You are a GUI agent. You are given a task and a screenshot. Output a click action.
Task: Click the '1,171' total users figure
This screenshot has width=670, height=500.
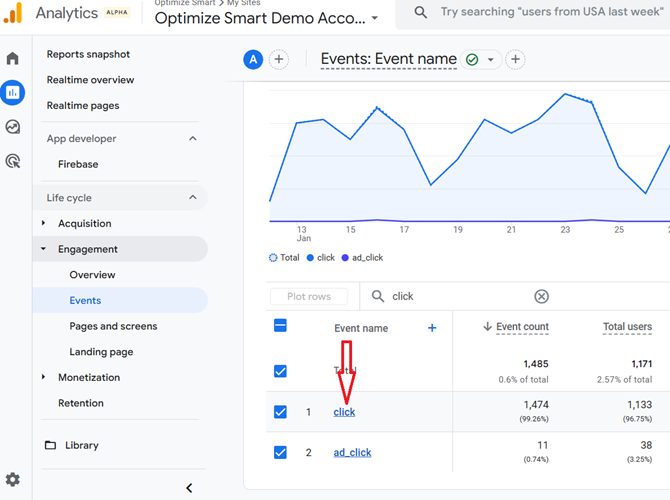(641, 364)
